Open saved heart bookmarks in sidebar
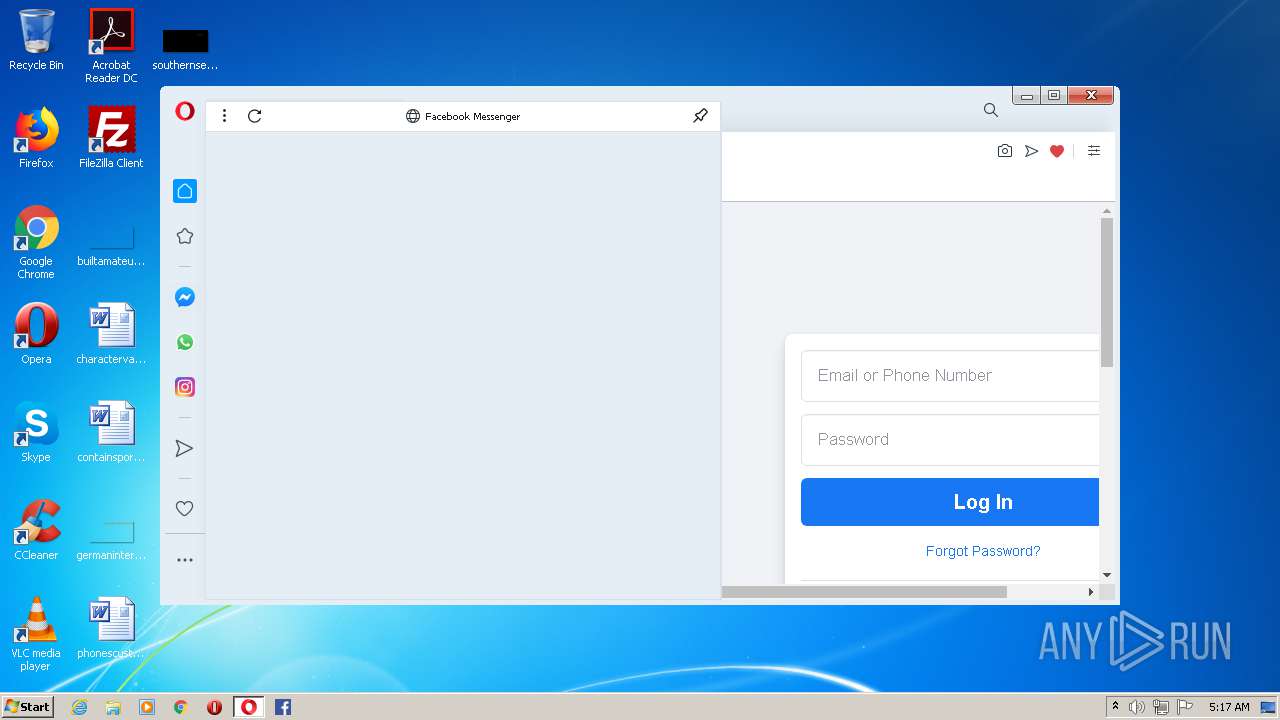Viewport: 1280px width, 720px height. point(184,508)
